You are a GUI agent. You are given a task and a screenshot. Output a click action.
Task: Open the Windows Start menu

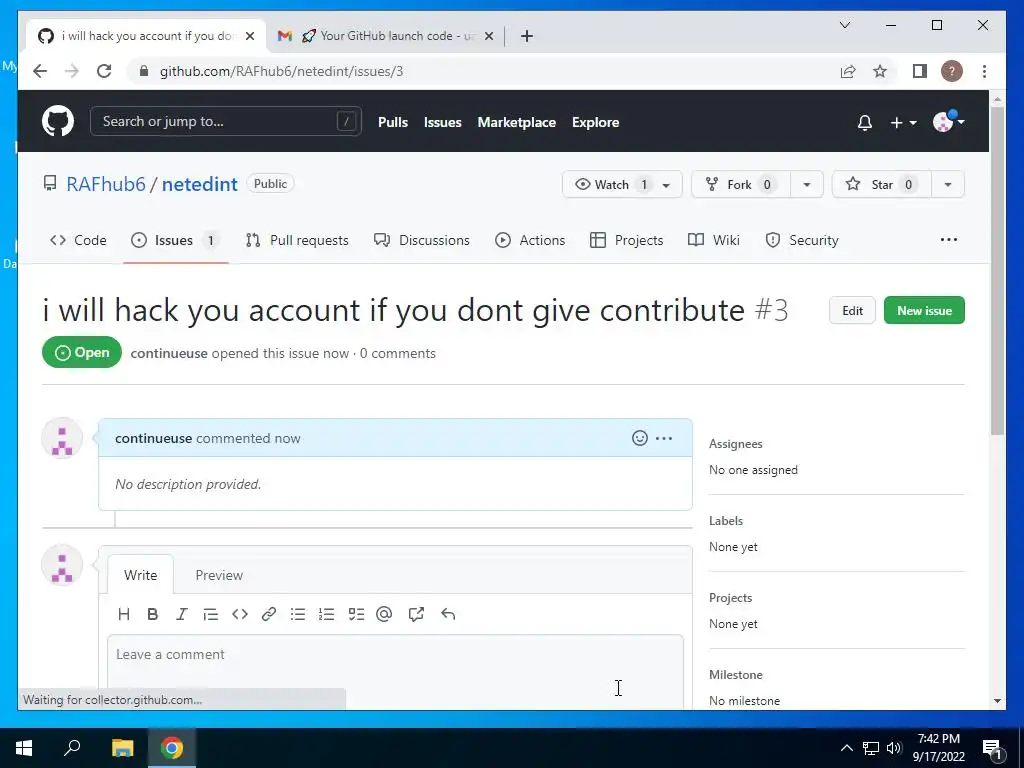click(24, 748)
